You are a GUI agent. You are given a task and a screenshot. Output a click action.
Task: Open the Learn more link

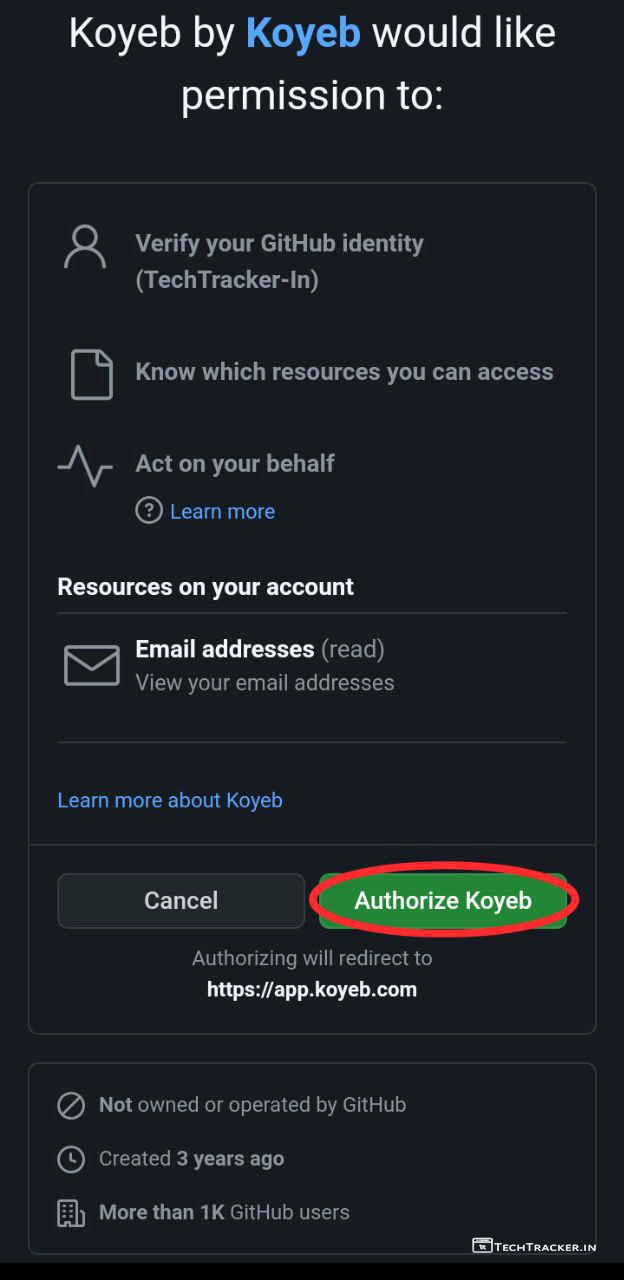[x=222, y=512]
